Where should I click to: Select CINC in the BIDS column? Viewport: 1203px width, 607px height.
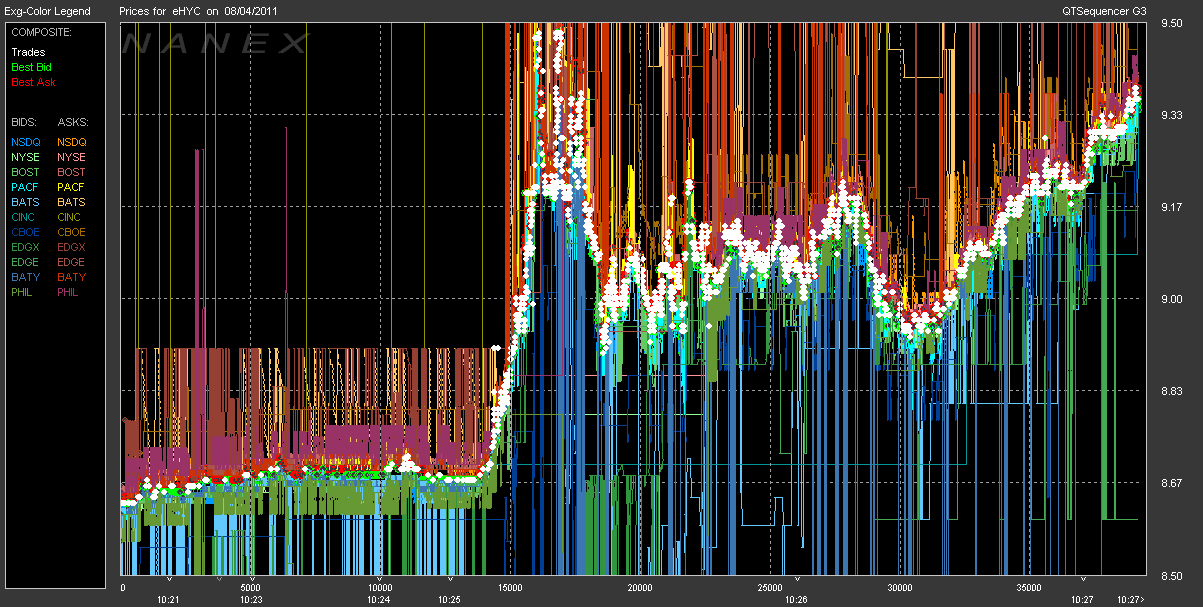pos(25,217)
